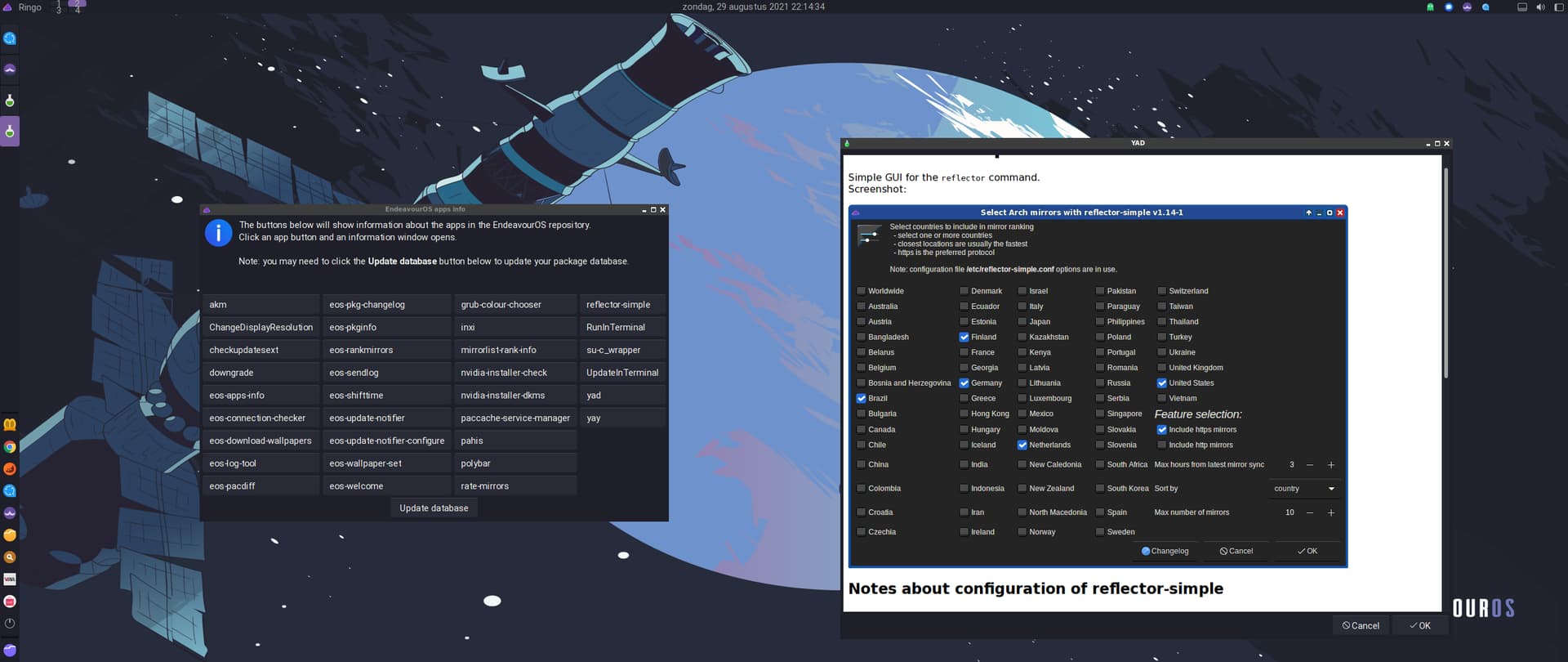Viewport: 1568px width, 662px height.
Task: Increase Max number of mirrors value
Action: click(1331, 512)
